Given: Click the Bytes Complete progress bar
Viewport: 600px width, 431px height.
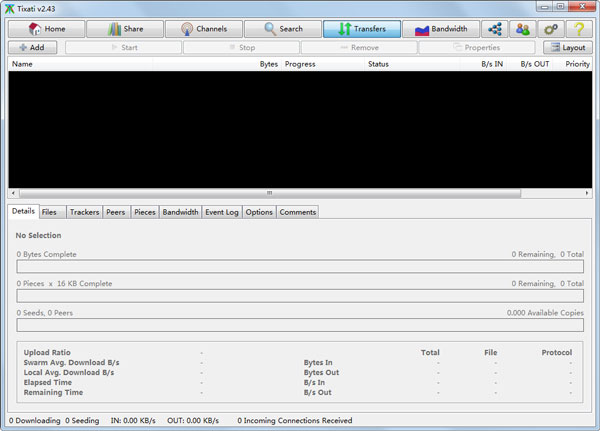Looking at the screenshot, I should (x=300, y=266).
